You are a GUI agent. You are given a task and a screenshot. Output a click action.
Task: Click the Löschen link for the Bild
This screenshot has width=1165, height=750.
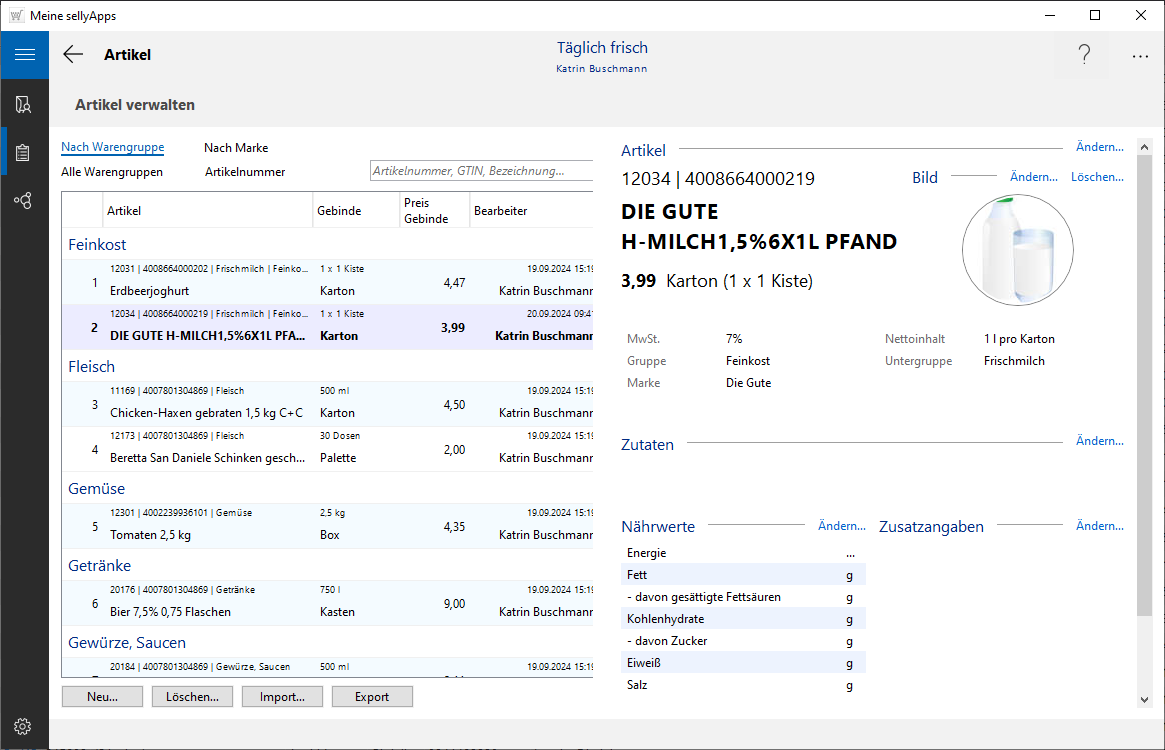point(1096,177)
